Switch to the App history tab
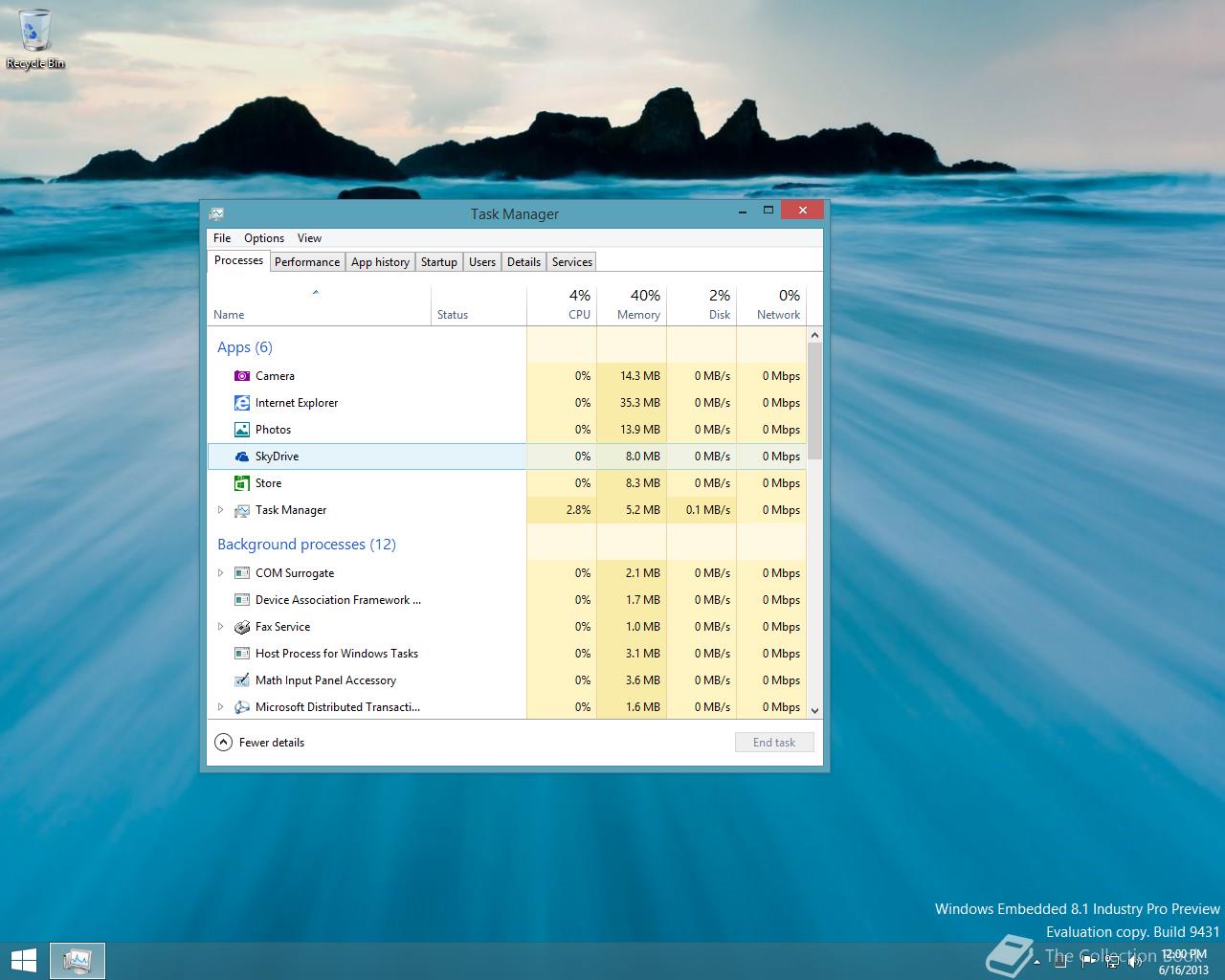This screenshot has width=1225, height=980. 380,262
